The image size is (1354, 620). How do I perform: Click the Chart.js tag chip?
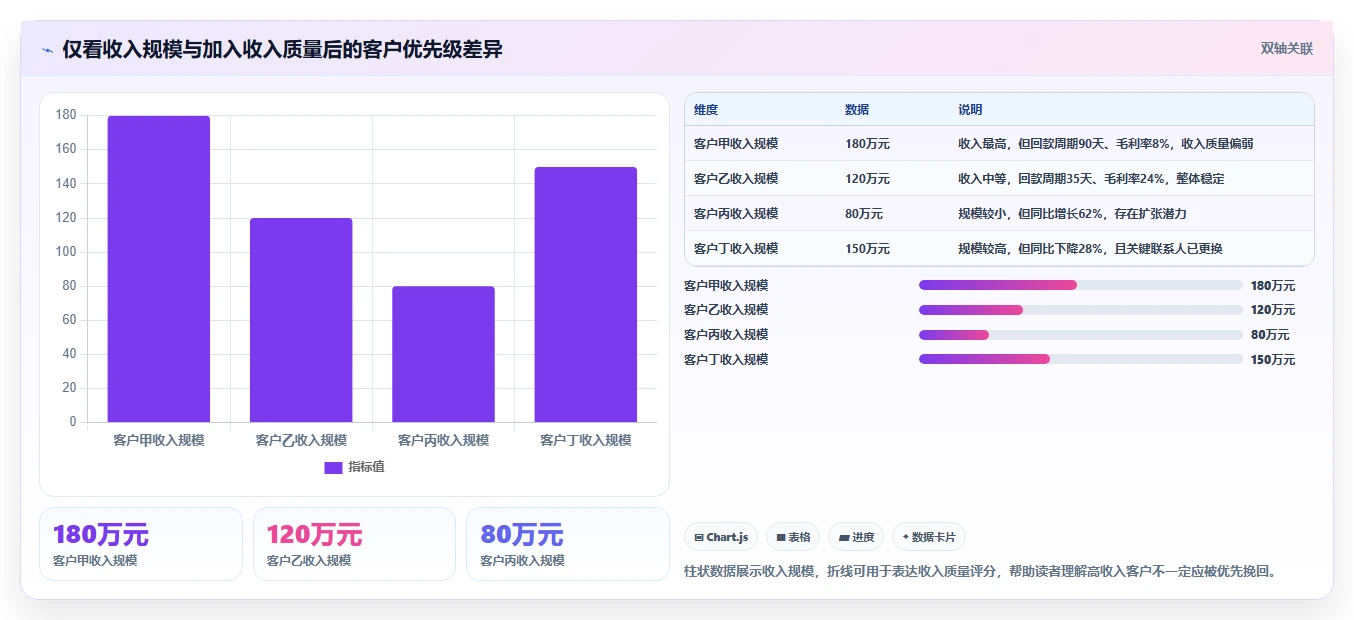721,537
